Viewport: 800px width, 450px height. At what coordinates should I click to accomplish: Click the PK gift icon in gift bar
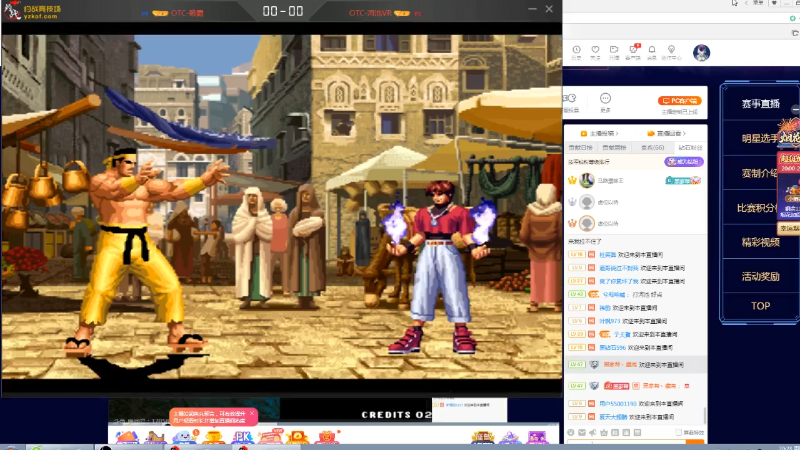pyautogui.click(x=242, y=437)
